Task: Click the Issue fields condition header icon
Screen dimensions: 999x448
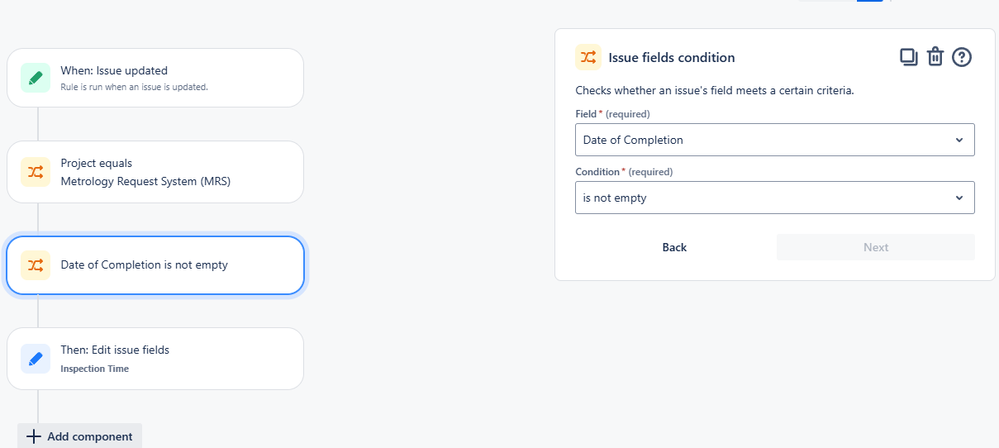Action: 588,57
